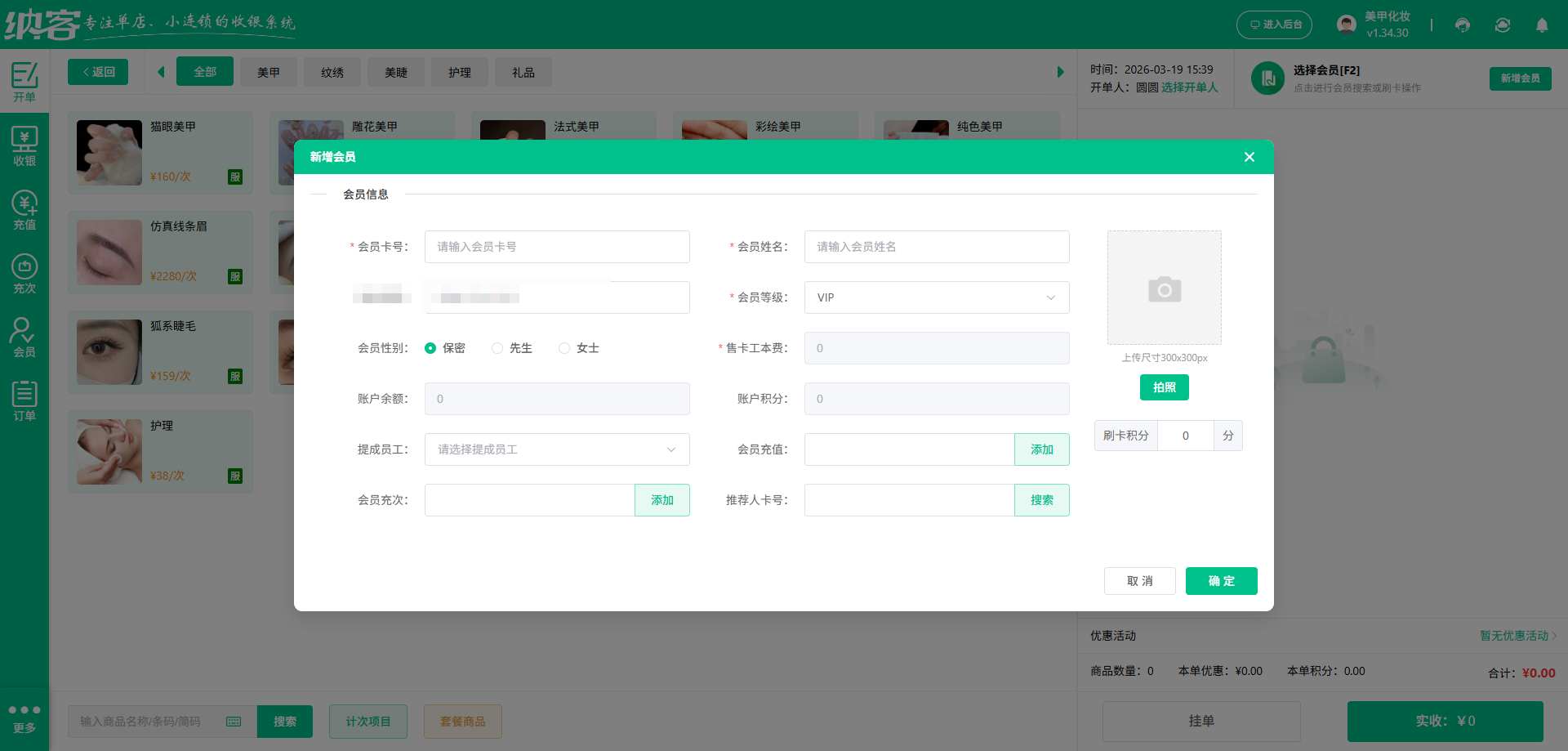Click 添加 next to member recharge
The height and width of the screenshot is (751, 1568).
(x=1041, y=449)
